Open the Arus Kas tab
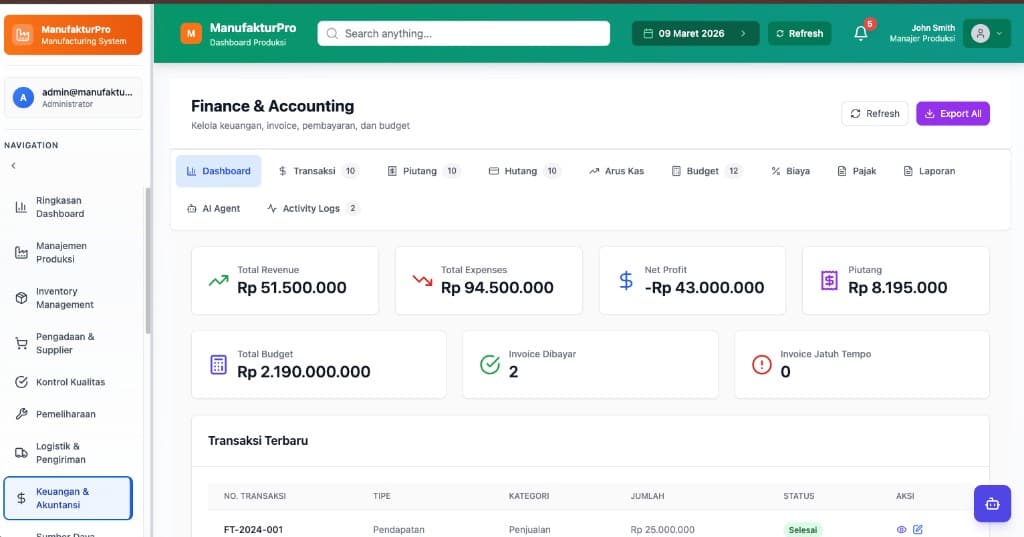The width and height of the screenshot is (1024, 537). (616, 171)
